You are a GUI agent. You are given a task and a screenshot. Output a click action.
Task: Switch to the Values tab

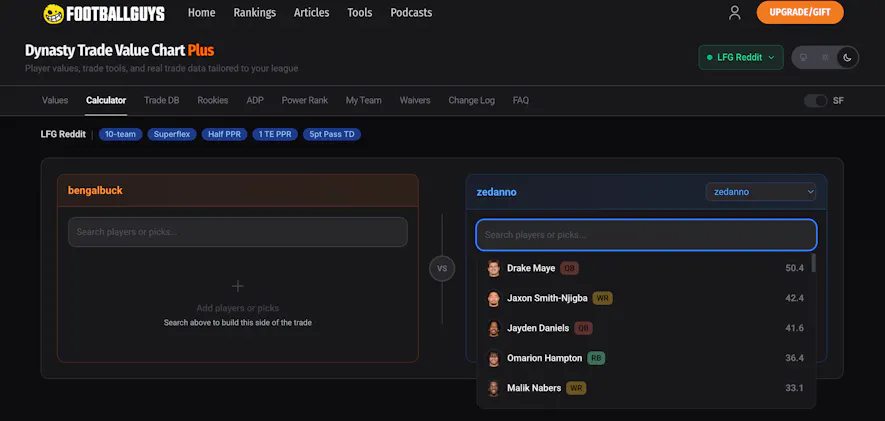[55, 100]
